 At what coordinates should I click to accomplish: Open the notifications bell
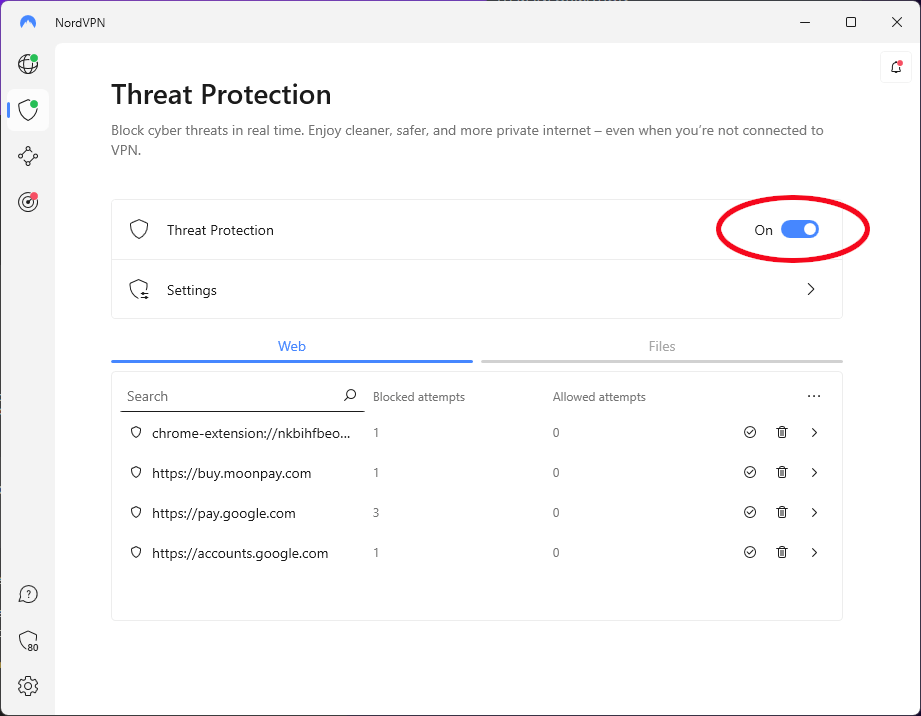pyautogui.click(x=896, y=67)
